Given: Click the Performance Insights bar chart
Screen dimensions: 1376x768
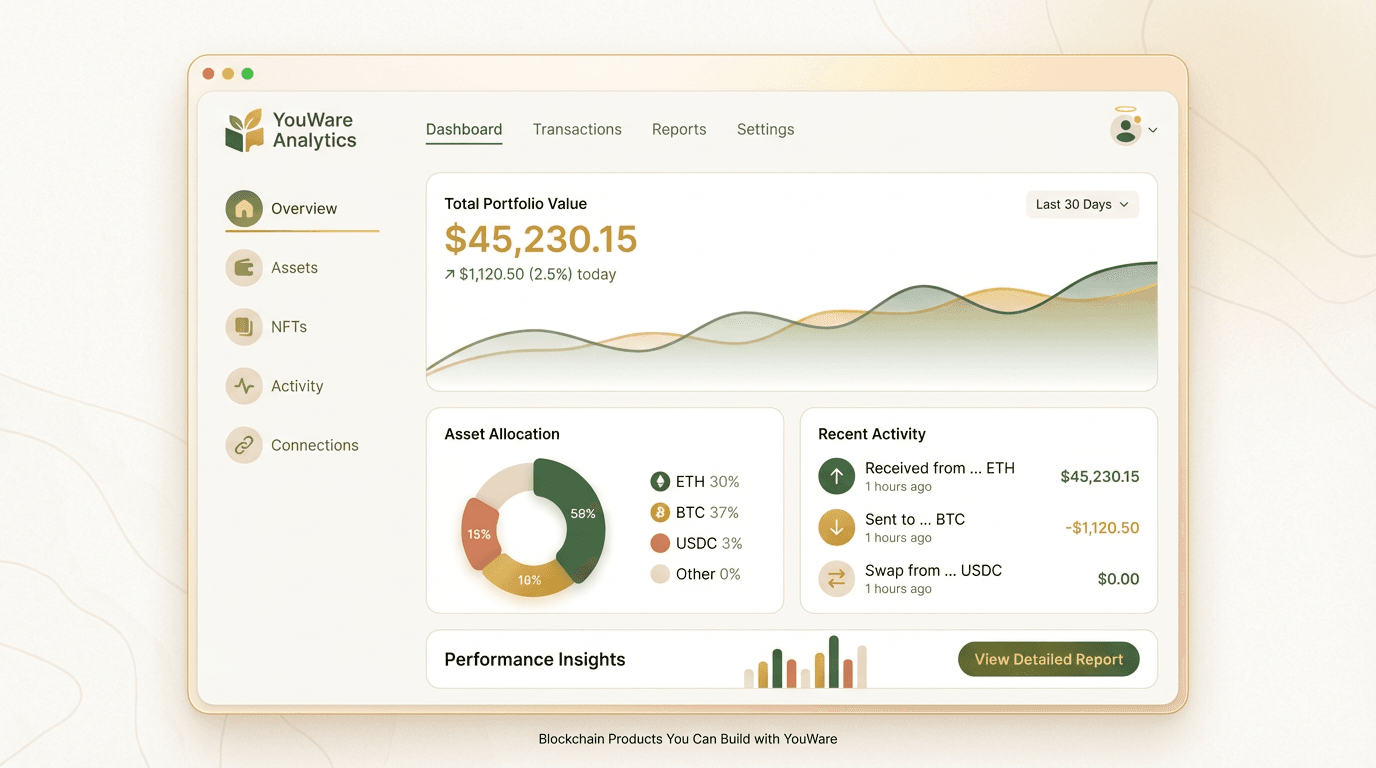Looking at the screenshot, I should coord(805,662).
